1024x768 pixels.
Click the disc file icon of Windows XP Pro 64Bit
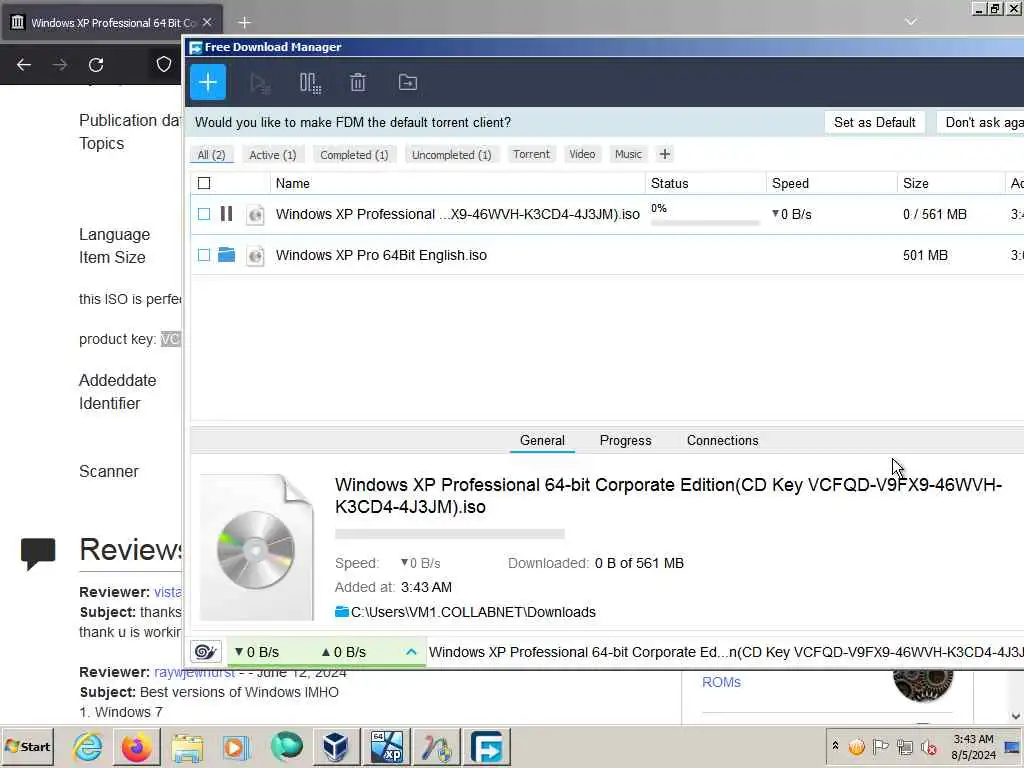click(x=255, y=255)
